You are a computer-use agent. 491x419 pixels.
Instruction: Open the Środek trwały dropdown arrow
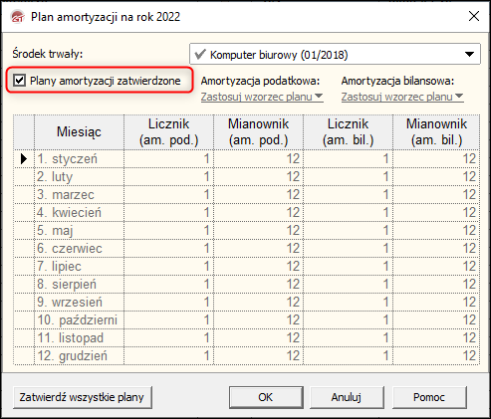pyautogui.click(x=469, y=54)
